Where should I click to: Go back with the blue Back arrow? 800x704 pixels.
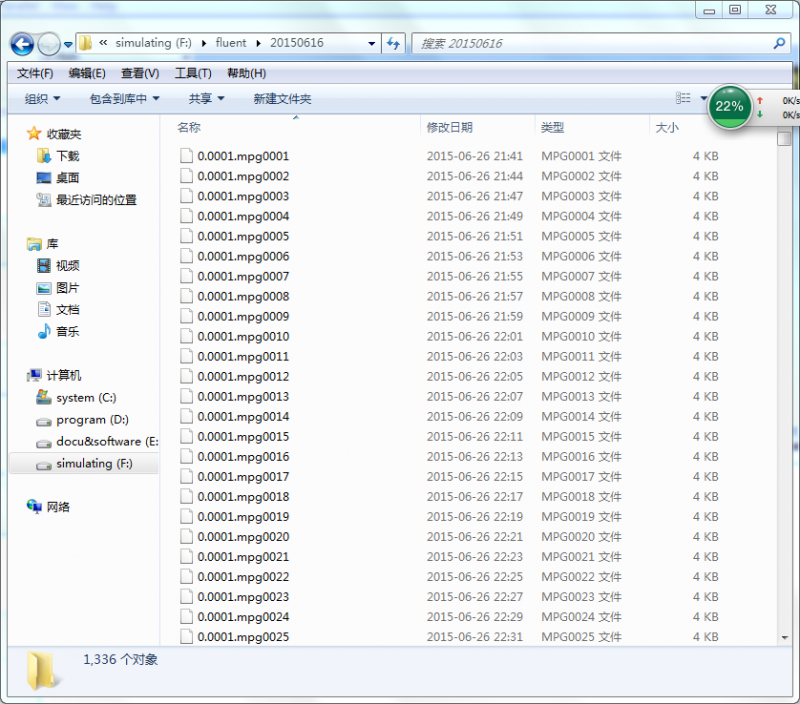point(22,44)
